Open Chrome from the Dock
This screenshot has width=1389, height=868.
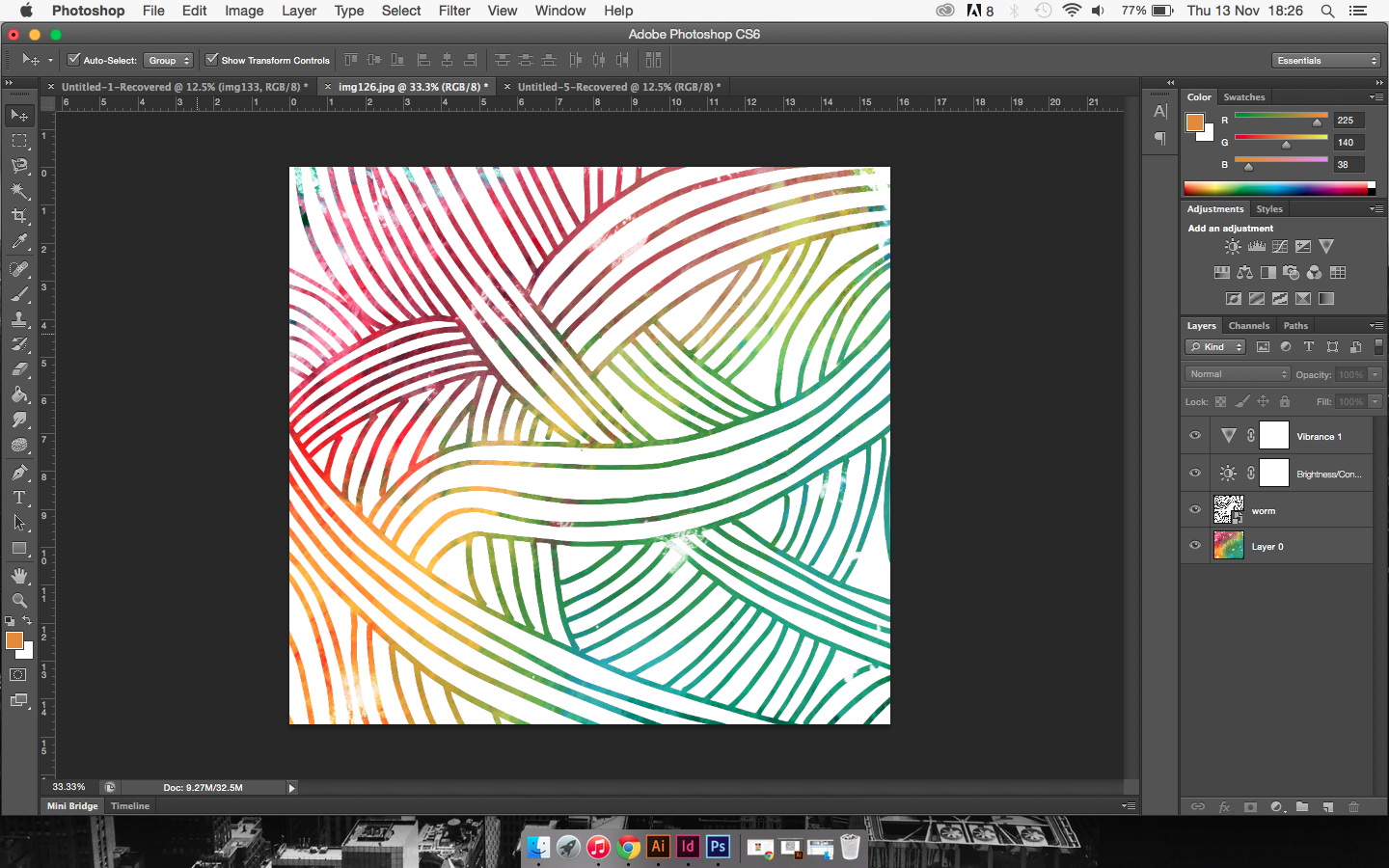coord(628,847)
